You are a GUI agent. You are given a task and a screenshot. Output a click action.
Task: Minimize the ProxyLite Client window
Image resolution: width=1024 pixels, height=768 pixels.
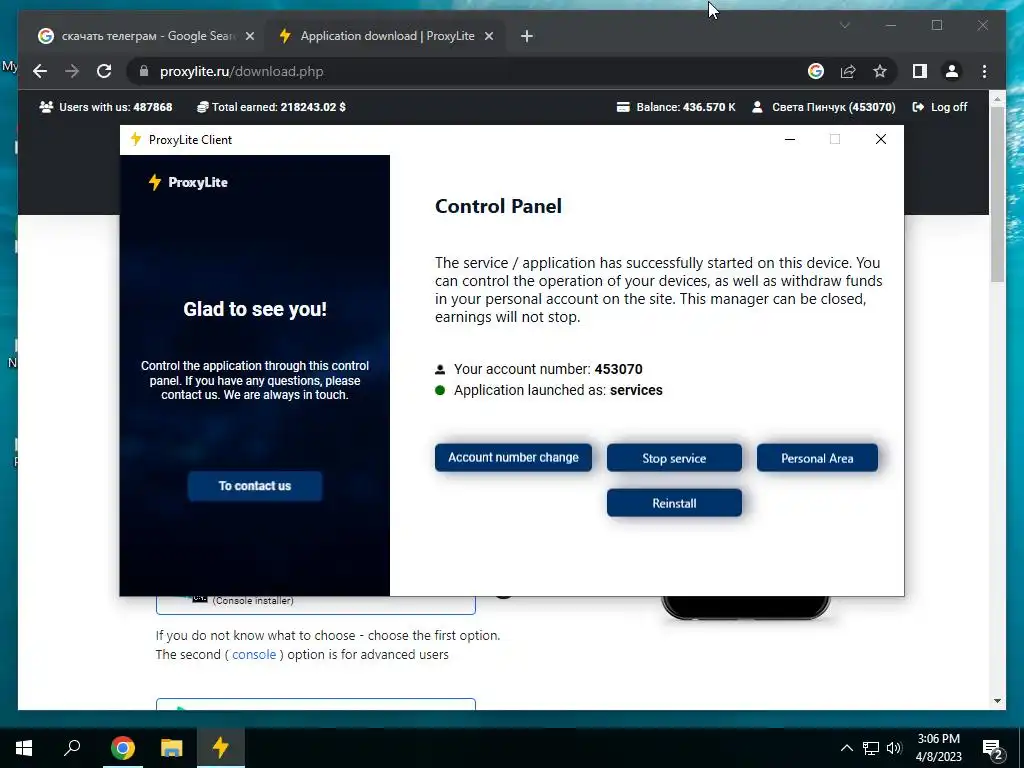[790, 139]
